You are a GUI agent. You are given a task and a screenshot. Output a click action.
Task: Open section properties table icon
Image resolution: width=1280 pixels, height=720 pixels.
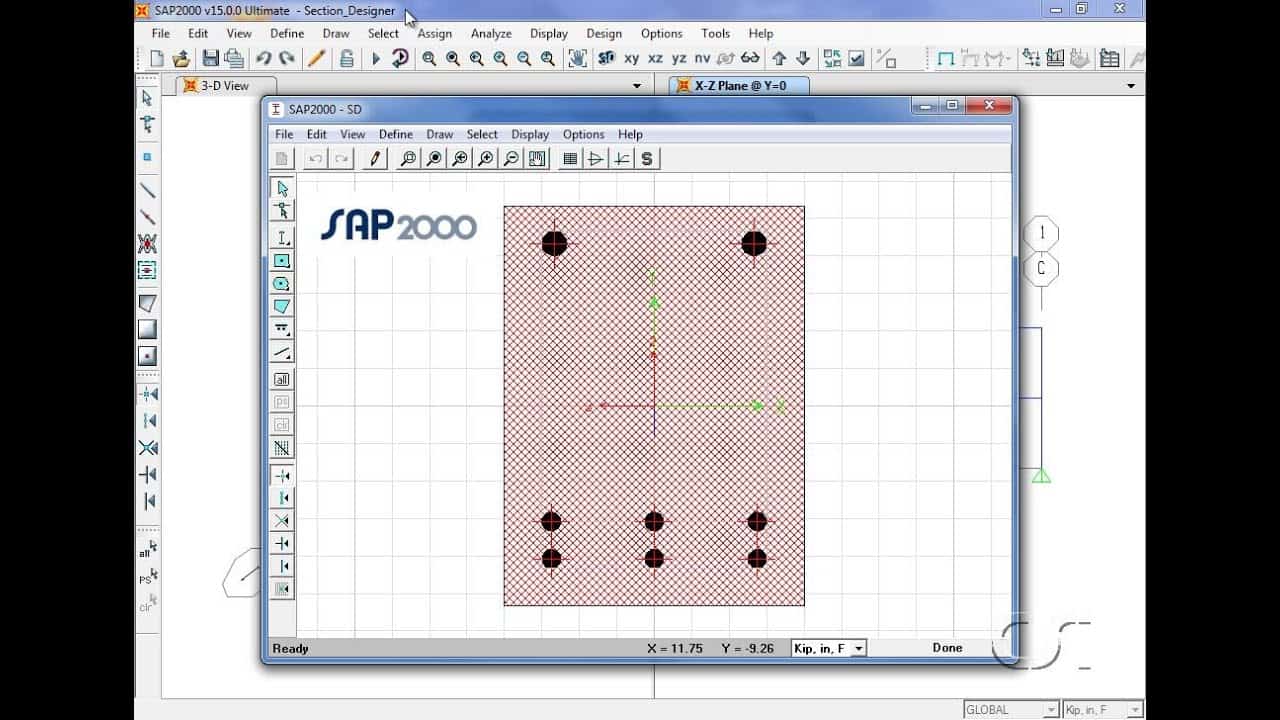[x=570, y=158]
